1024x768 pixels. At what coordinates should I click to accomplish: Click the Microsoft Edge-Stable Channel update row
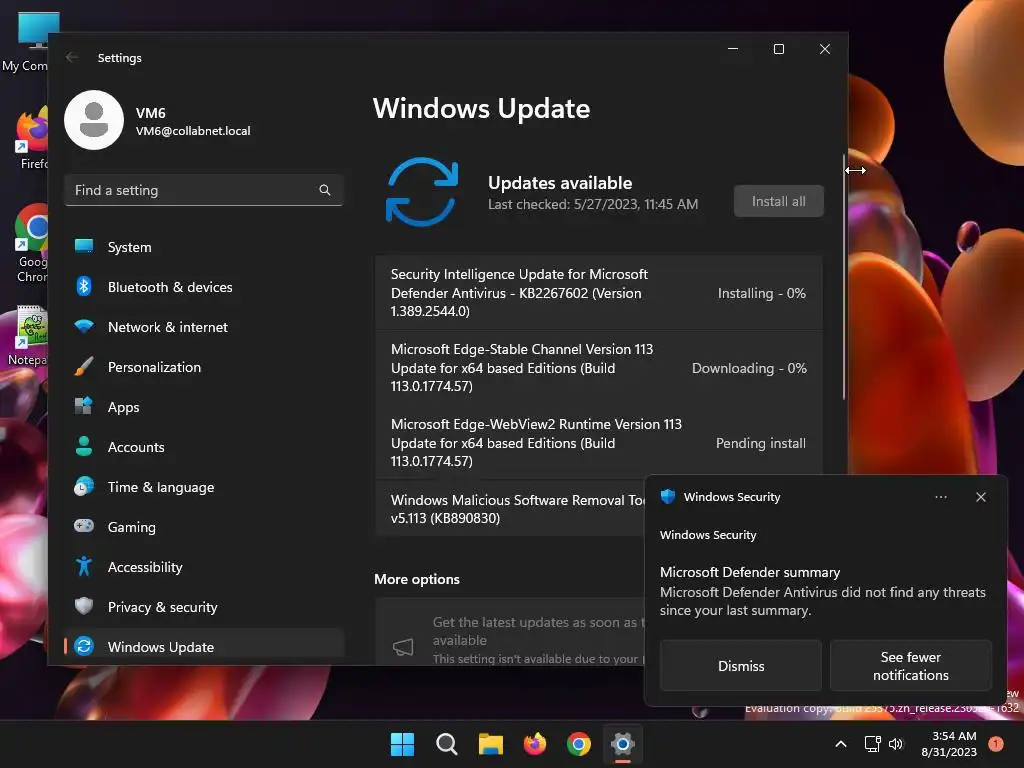pos(598,367)
